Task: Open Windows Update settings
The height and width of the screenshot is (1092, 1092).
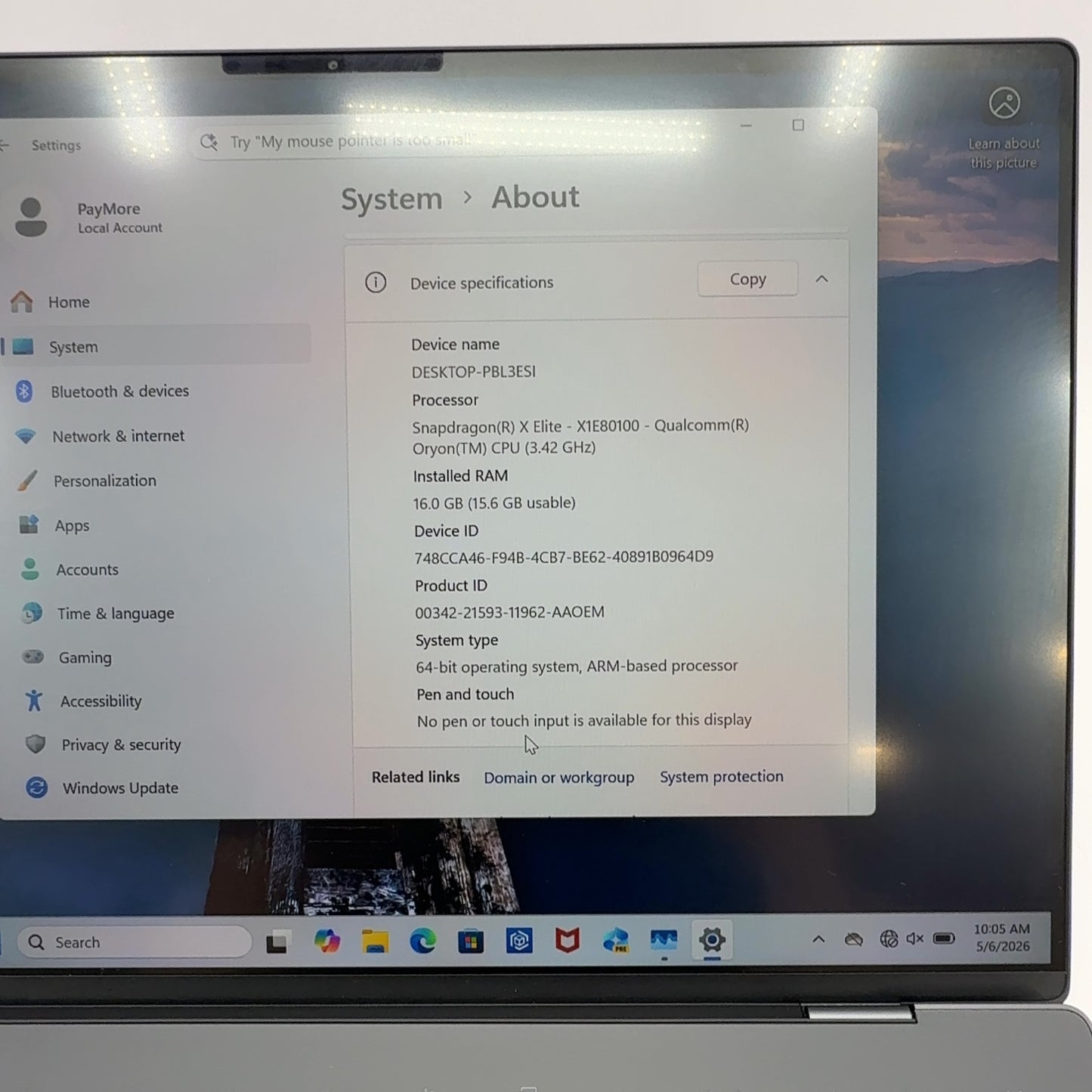Action: [120, 788]
